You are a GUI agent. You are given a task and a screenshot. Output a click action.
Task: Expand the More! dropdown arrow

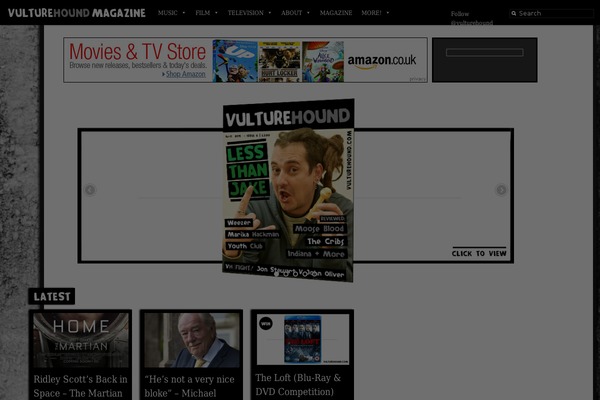[x=388, y=13]
